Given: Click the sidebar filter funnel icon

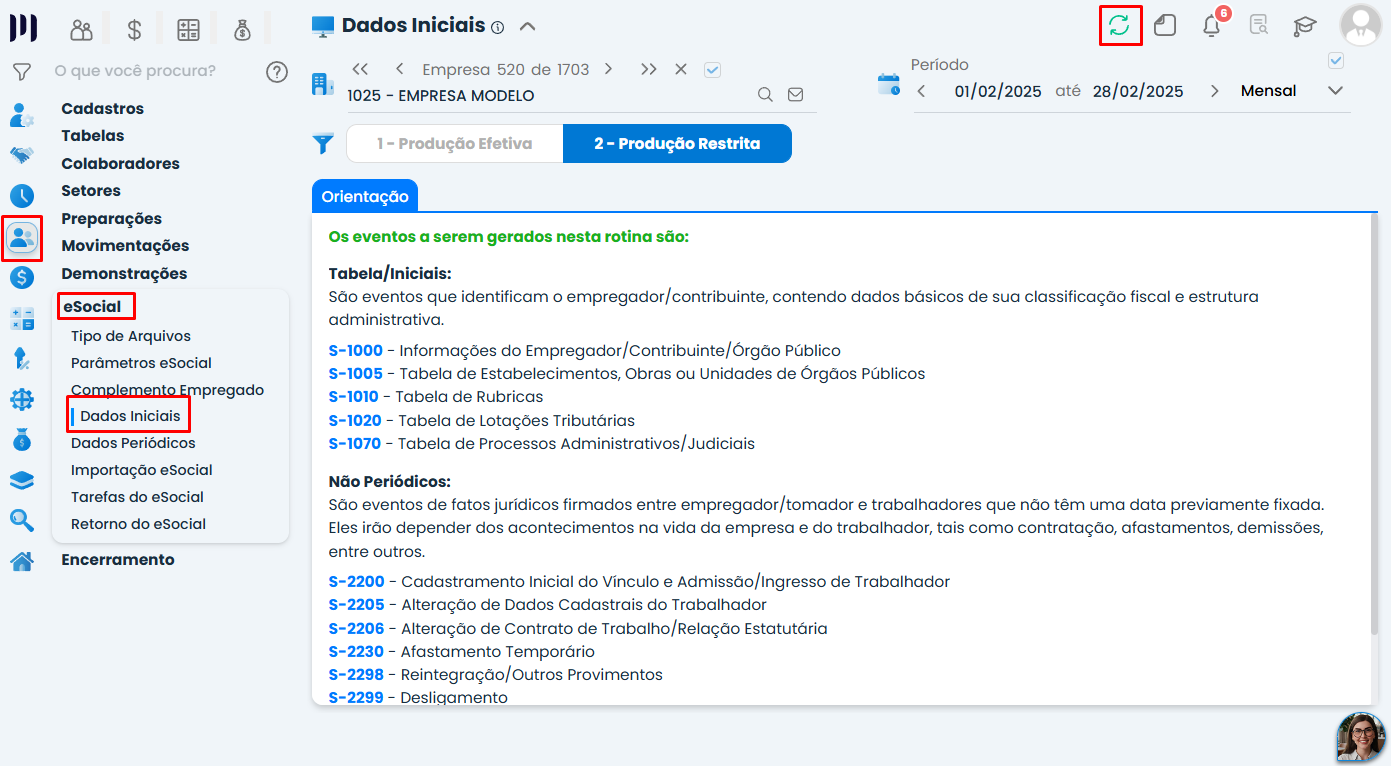Looking at the screenshot, I should [21, 72].
